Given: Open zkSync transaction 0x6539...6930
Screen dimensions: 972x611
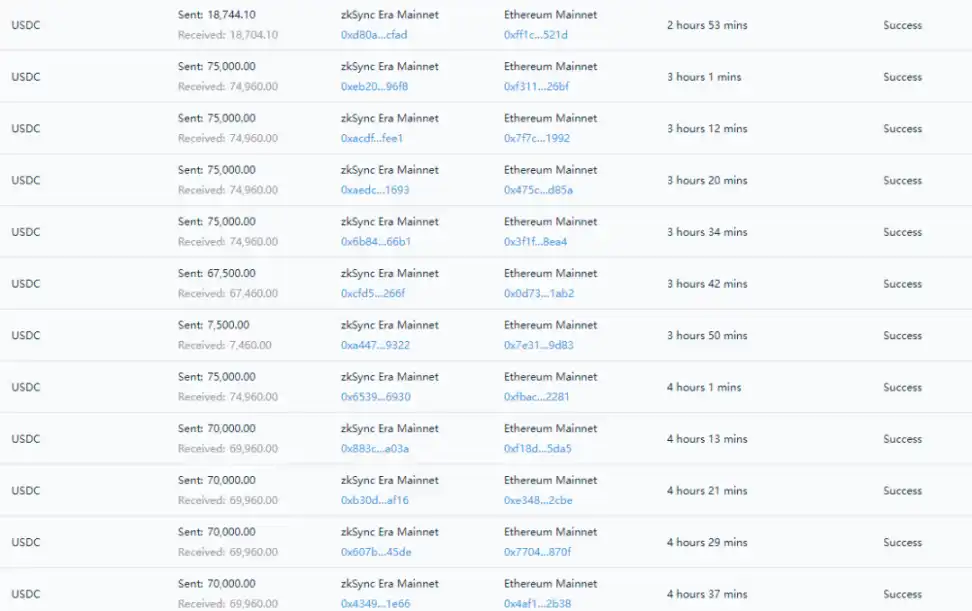Looking at the screenshot, I should (x=376, y=397).
